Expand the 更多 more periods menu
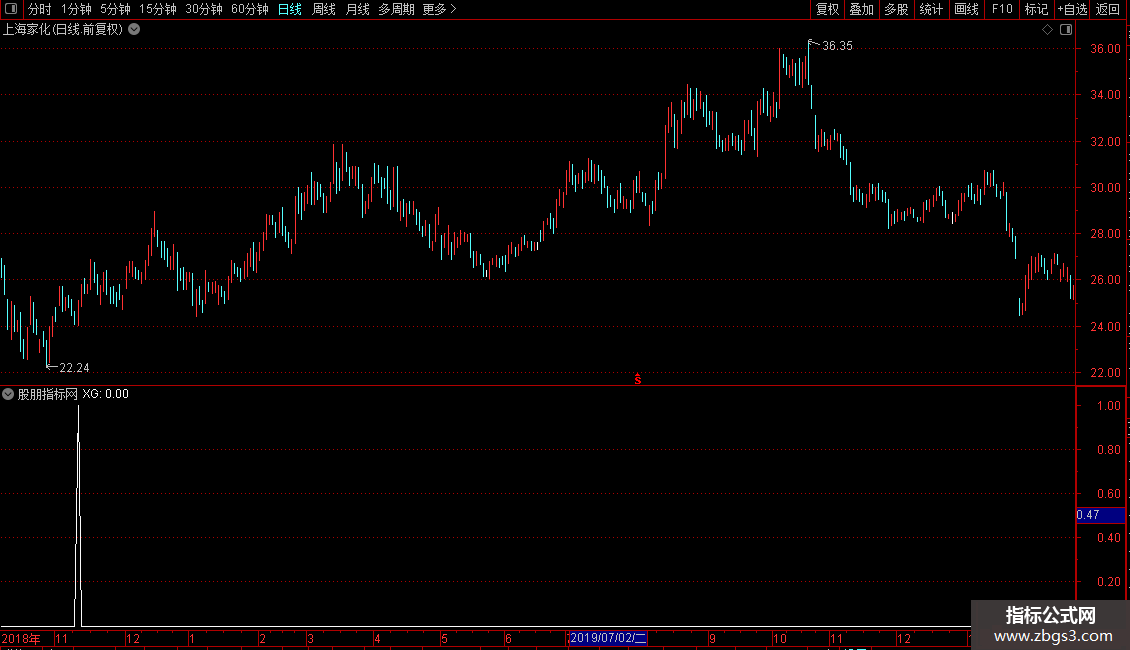The image size is (1130, 650). coord(440,9)
